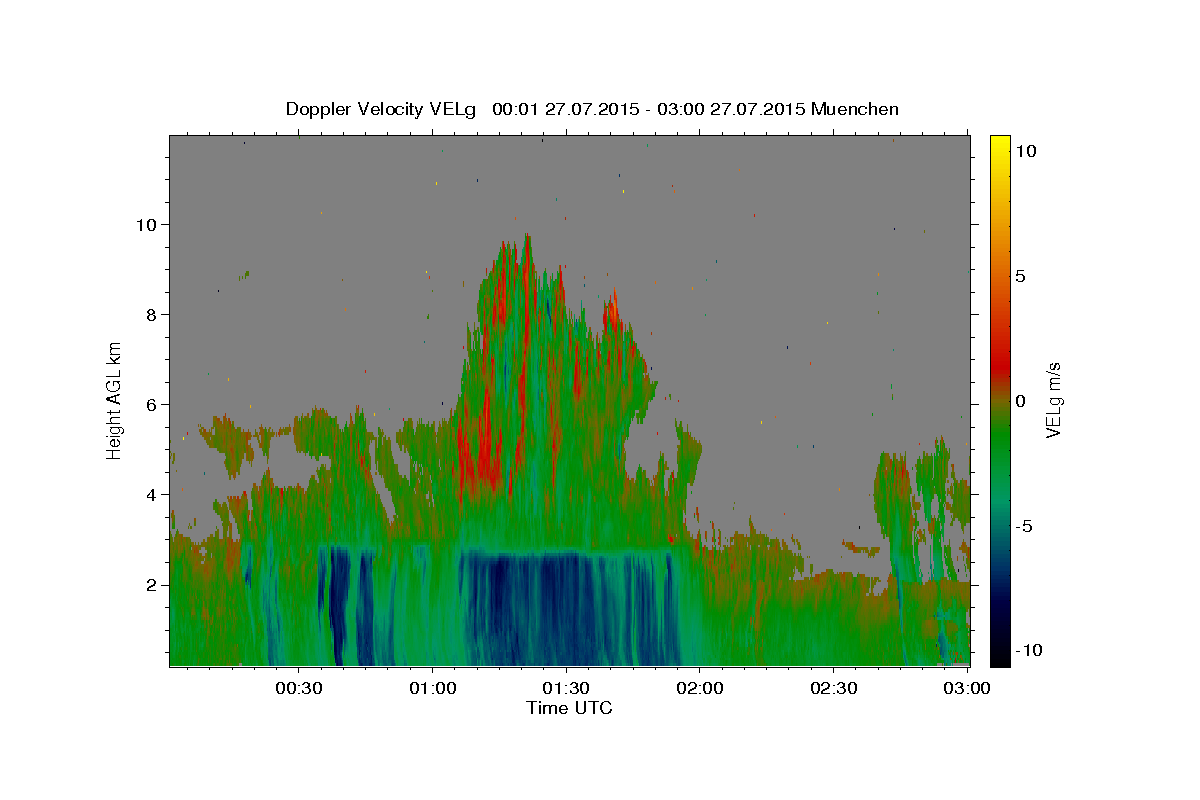Click the colorbar value 0
The width and height of the screenshot is (1200, 800).
pyautogui.click(x=1020, y=401)
